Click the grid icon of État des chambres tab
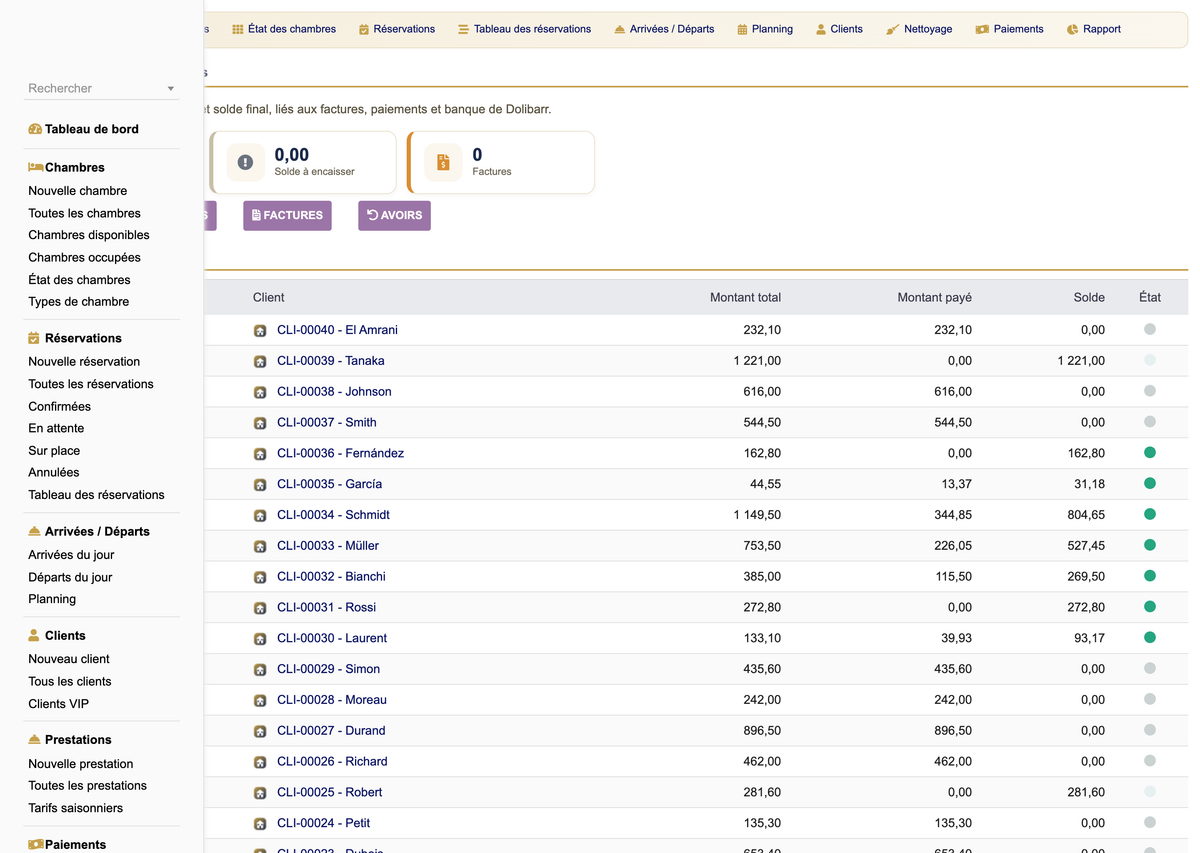This screenshot has width=1200, height=853. [x=238, y=29]
